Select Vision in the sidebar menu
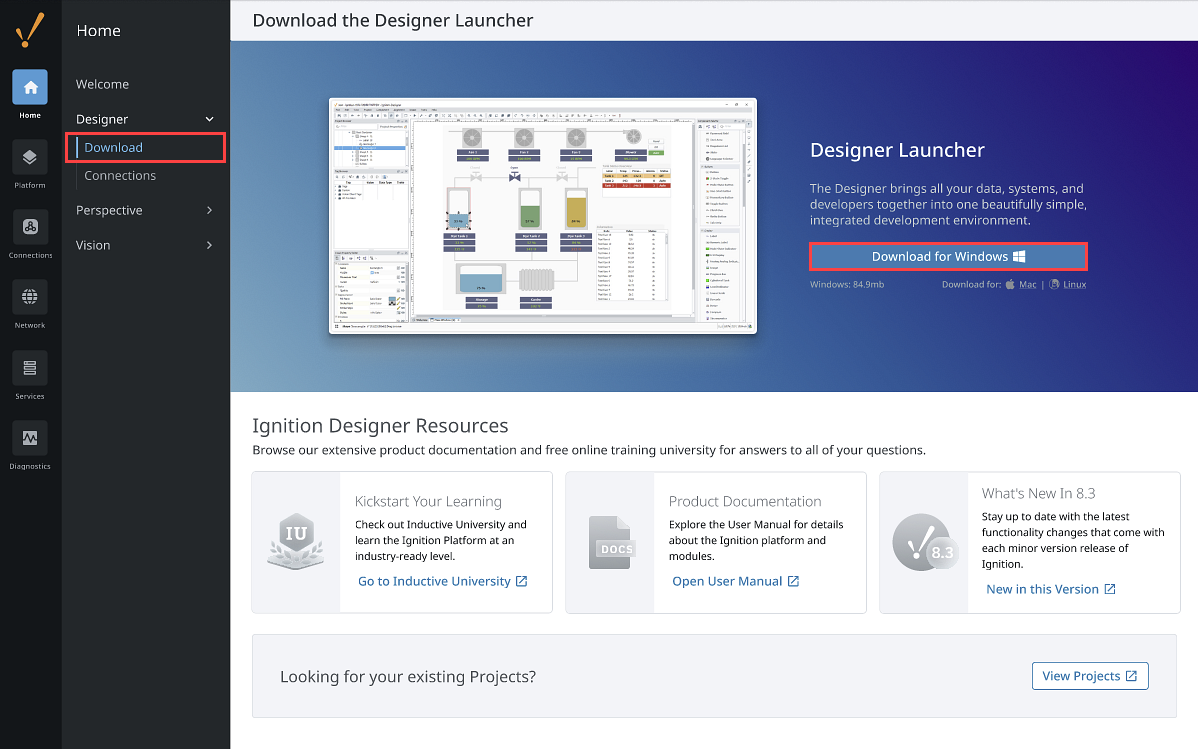 (x=93, y=245)
